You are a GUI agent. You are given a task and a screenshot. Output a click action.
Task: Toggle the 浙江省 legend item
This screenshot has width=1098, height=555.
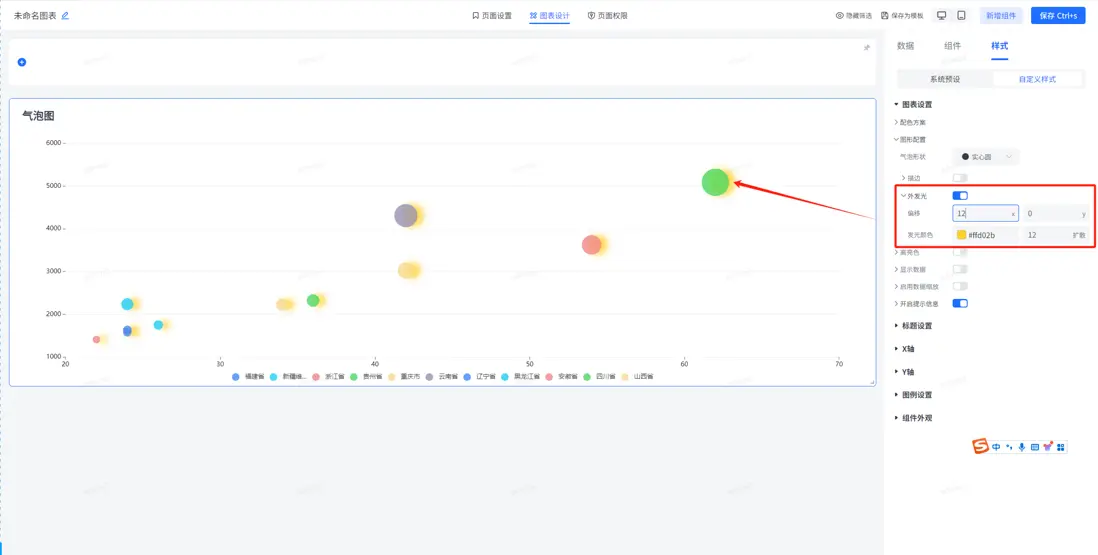pyautogui.click(x=328, y=377)
